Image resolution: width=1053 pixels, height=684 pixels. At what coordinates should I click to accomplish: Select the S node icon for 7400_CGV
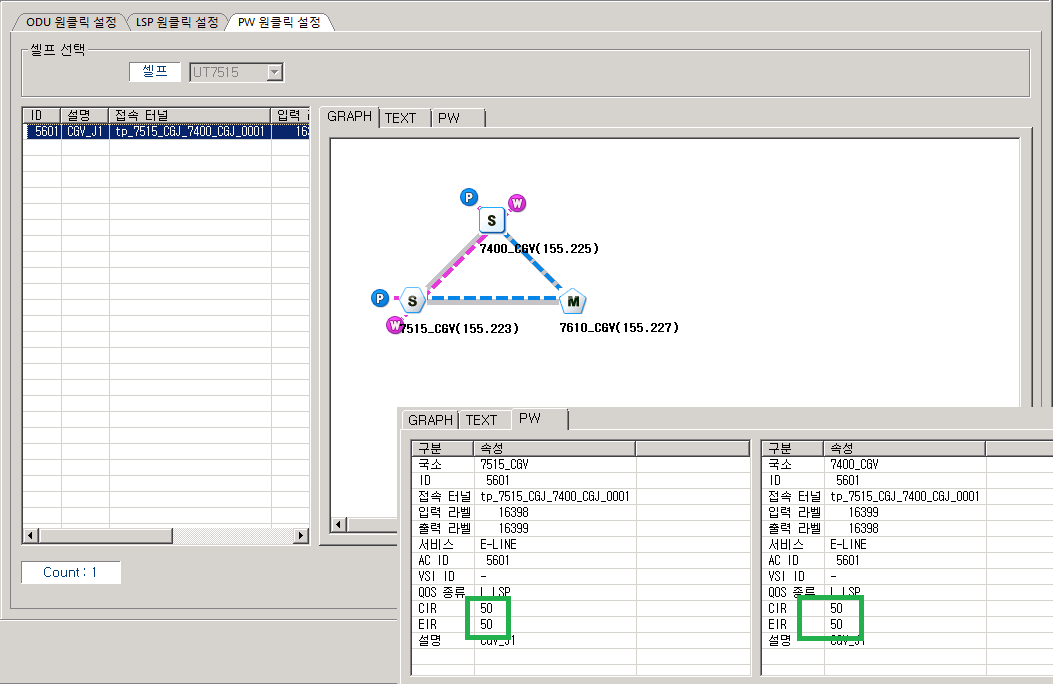point(492,220)
